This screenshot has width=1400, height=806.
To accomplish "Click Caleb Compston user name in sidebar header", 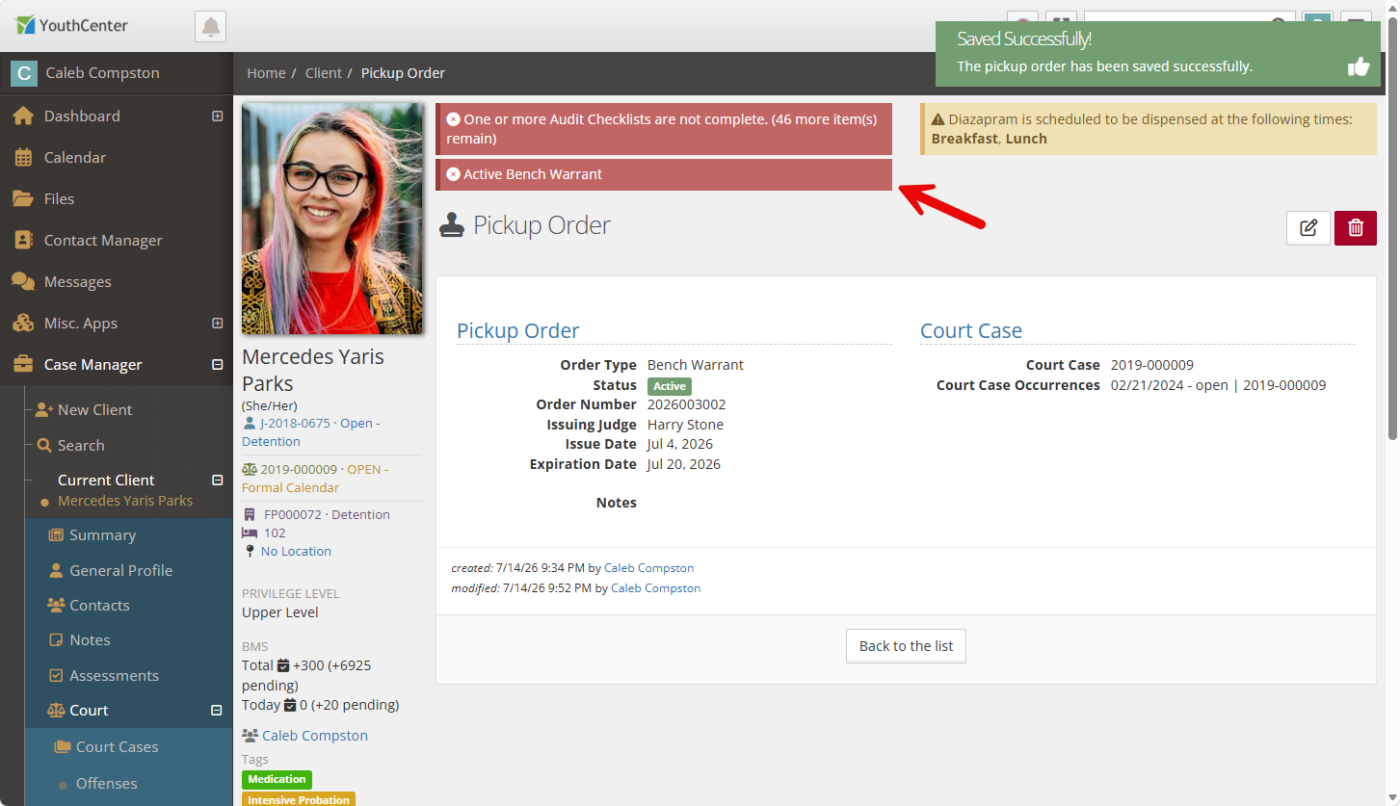I will (x=102, y=73).
